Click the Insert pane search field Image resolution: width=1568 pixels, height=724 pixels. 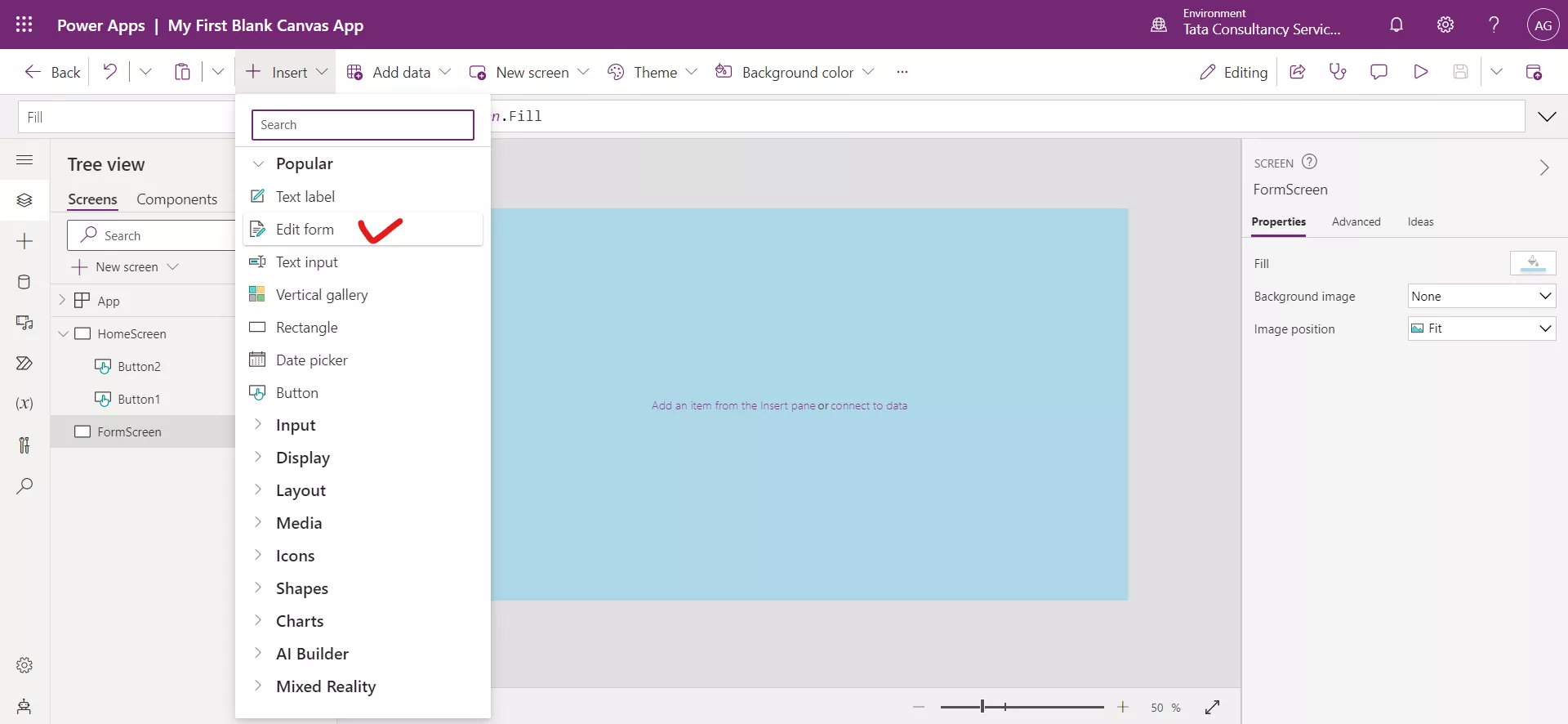[x=363, y=125]
